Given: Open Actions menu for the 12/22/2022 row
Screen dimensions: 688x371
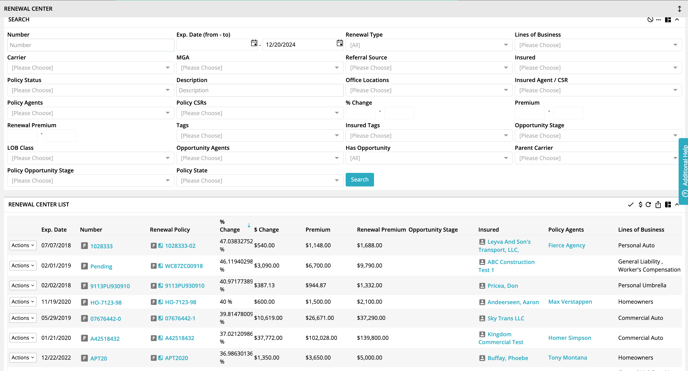Looking at the screenshot, I should (x=23, y=358).
